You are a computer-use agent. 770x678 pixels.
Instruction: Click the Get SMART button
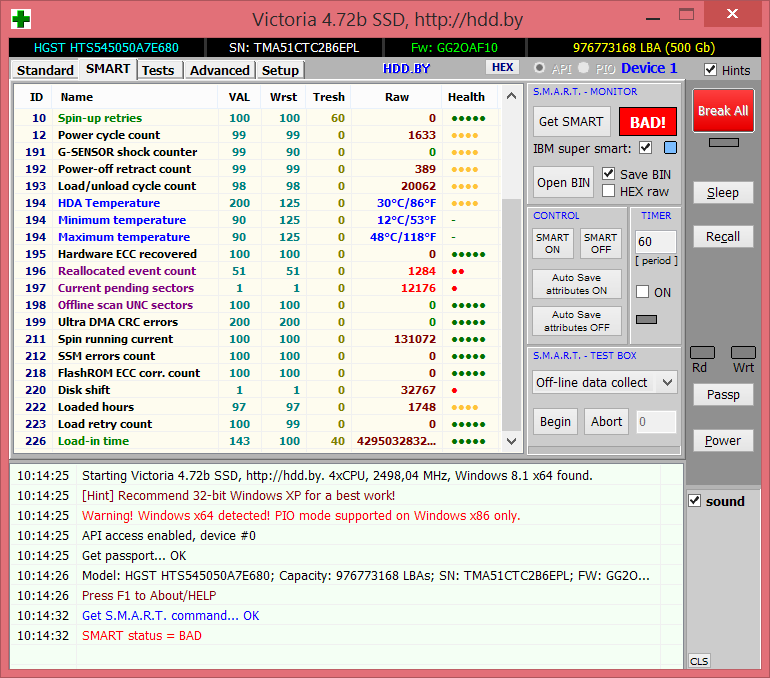pos(571,122)
